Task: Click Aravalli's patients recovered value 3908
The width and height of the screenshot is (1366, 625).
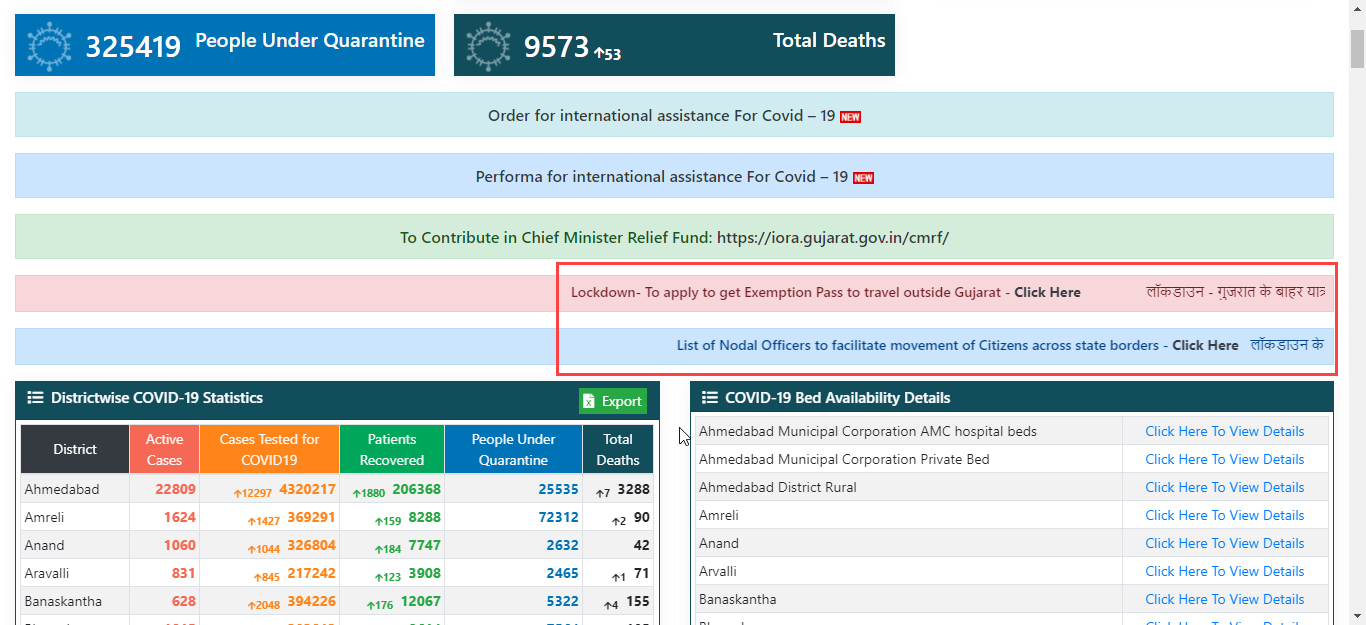Action: click(425, 573)
